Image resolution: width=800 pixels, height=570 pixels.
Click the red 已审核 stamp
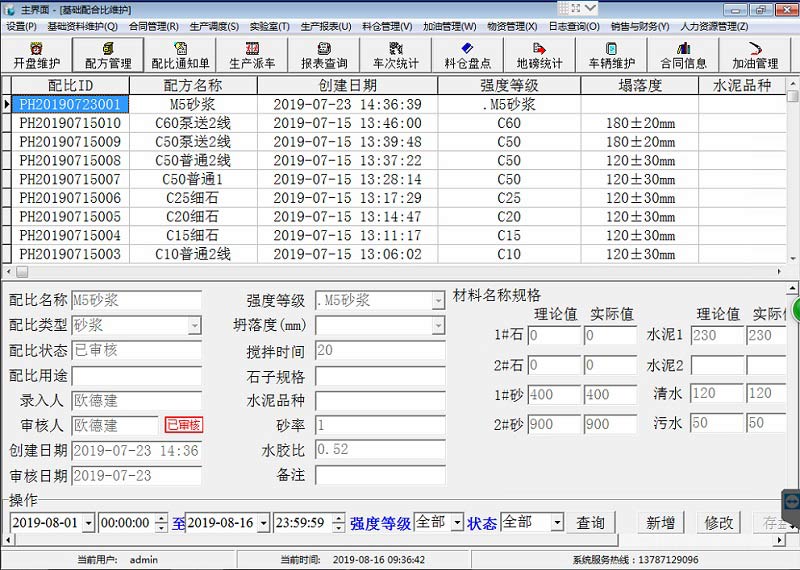pyautogui.click(x=184, y=425)
